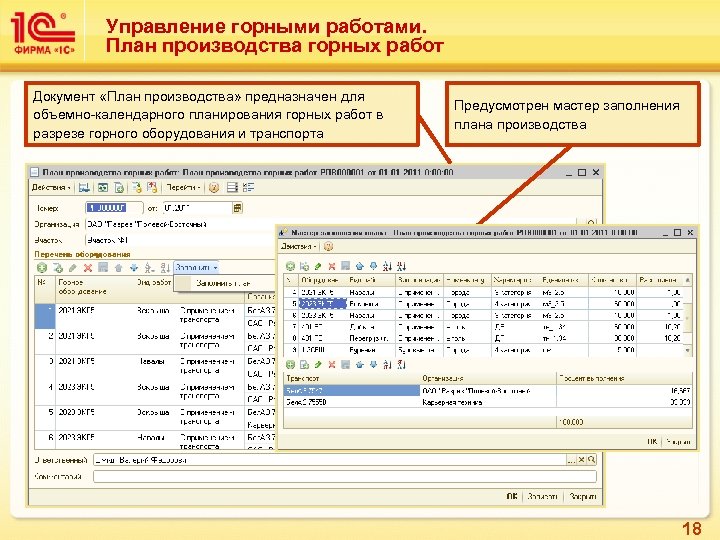Click Записать at the bottom of the plan window
Viewport: 720px width, 540px height.
coord(542,496)
